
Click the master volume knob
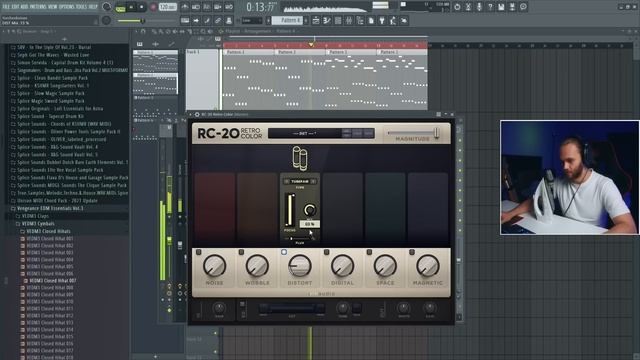click(x=107, y=7)
